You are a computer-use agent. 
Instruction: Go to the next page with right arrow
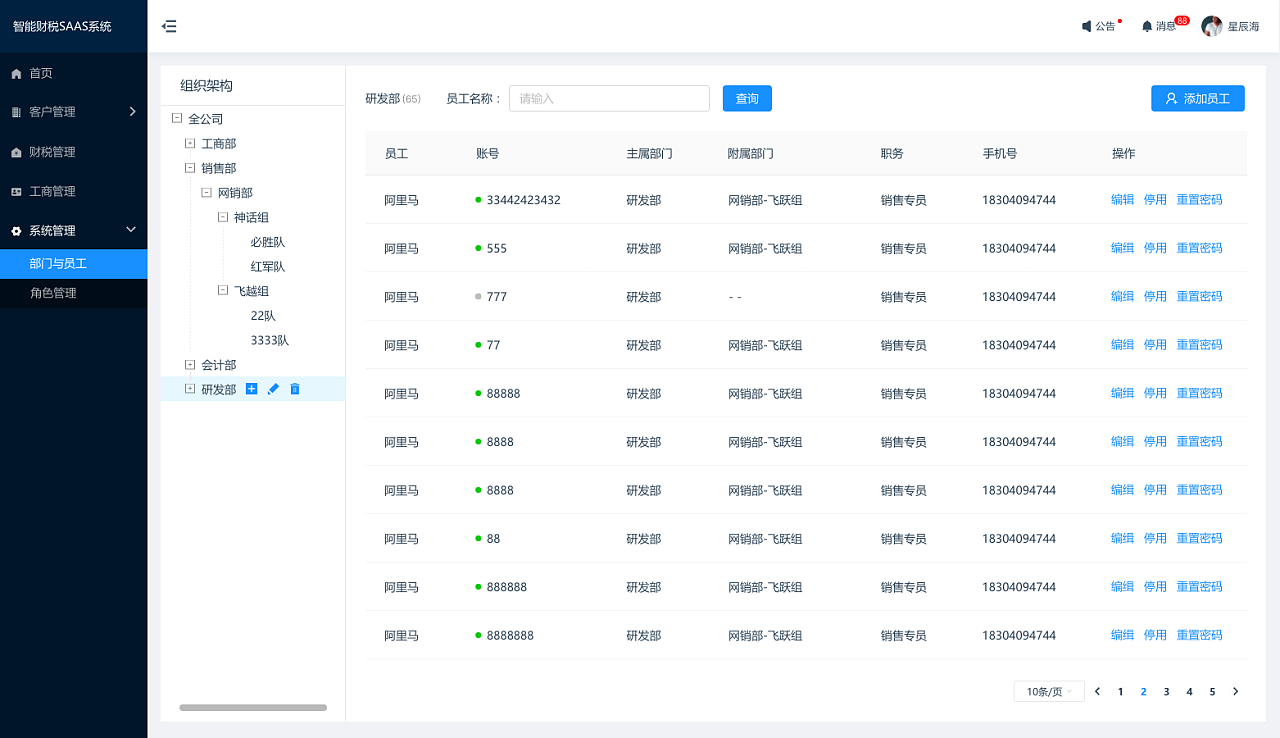point(1236,691)
